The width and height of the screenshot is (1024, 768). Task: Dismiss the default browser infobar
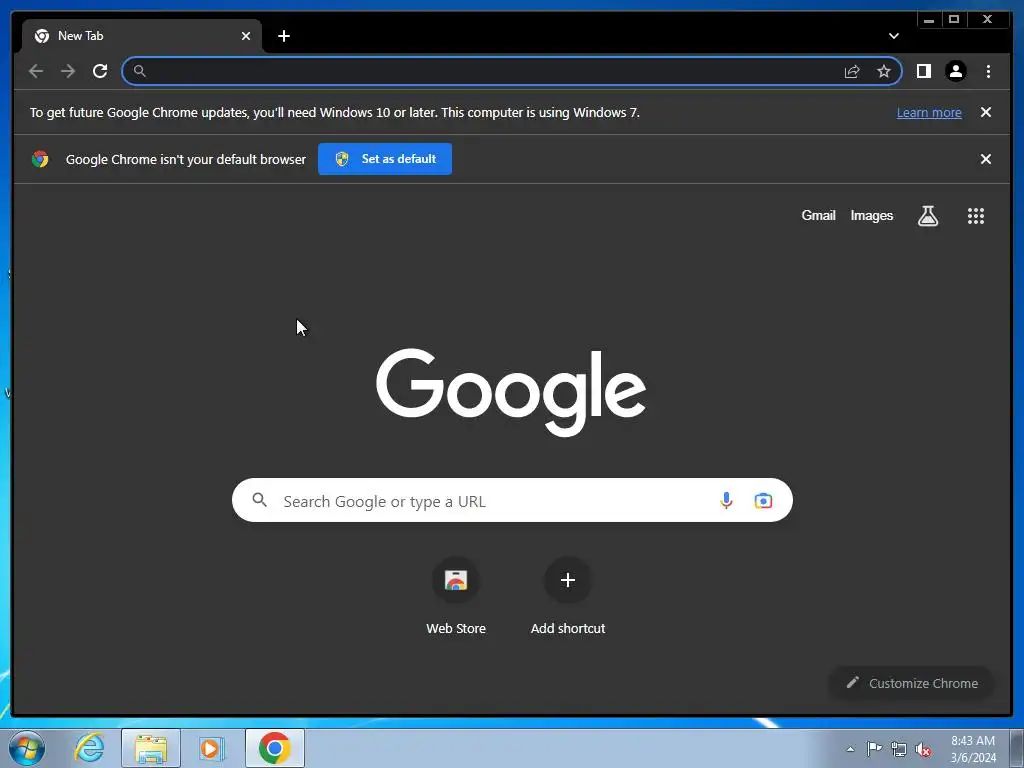tap(985, 159)
